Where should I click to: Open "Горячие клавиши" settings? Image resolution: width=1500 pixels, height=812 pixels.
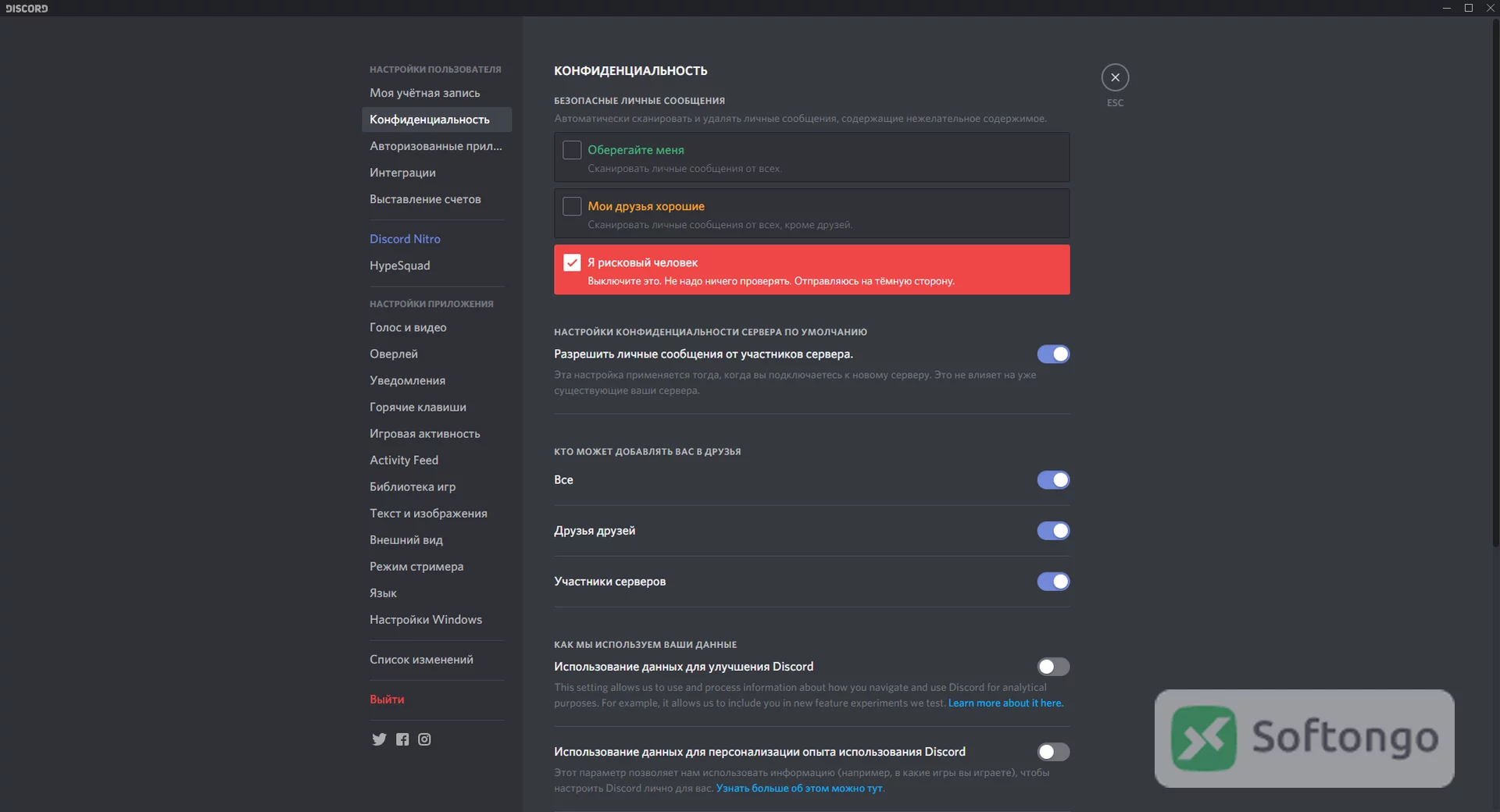click(x=437, y=407)
